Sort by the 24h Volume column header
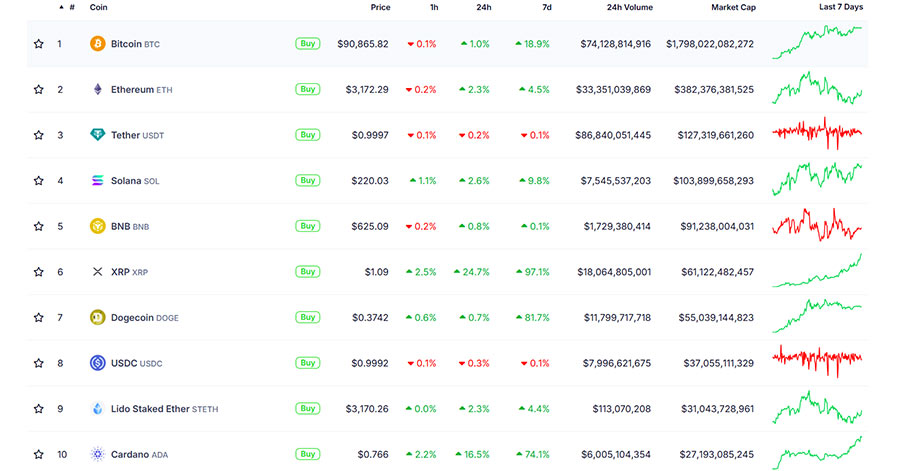The height and width of the screenshot is (471, 900). click(x=630, y=7)
